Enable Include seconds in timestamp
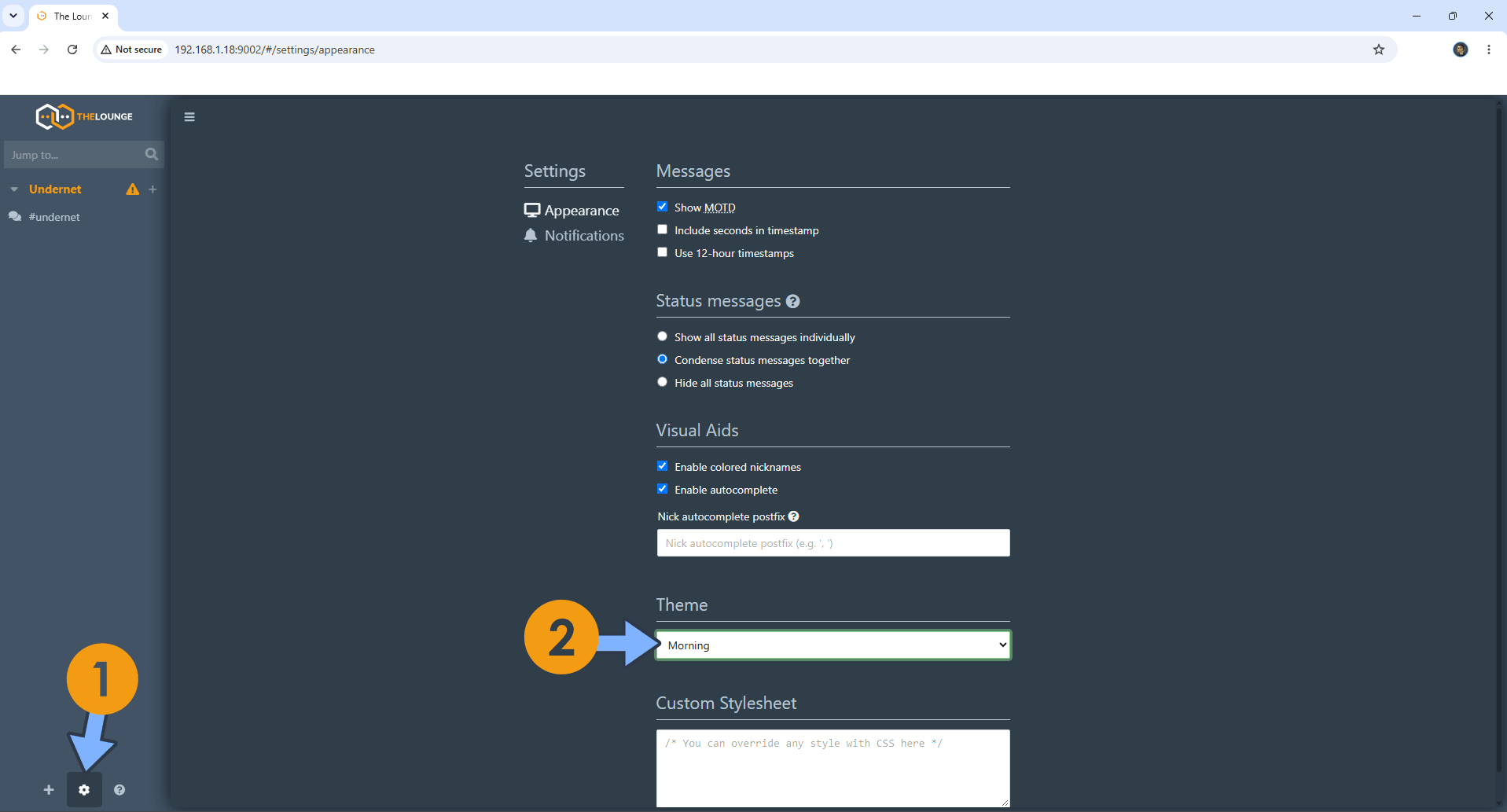Screen dimensions: 1507x812 [x=663, y=230]
